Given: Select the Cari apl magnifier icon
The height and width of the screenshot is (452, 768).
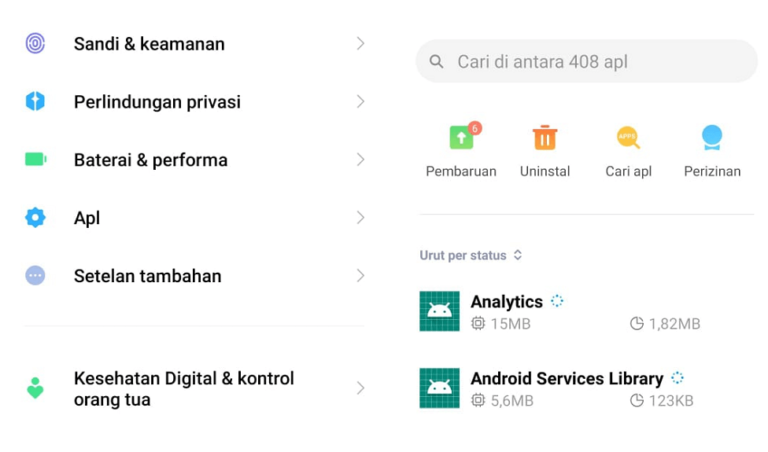Looking at the screenshot, I should tap(628, 137).
